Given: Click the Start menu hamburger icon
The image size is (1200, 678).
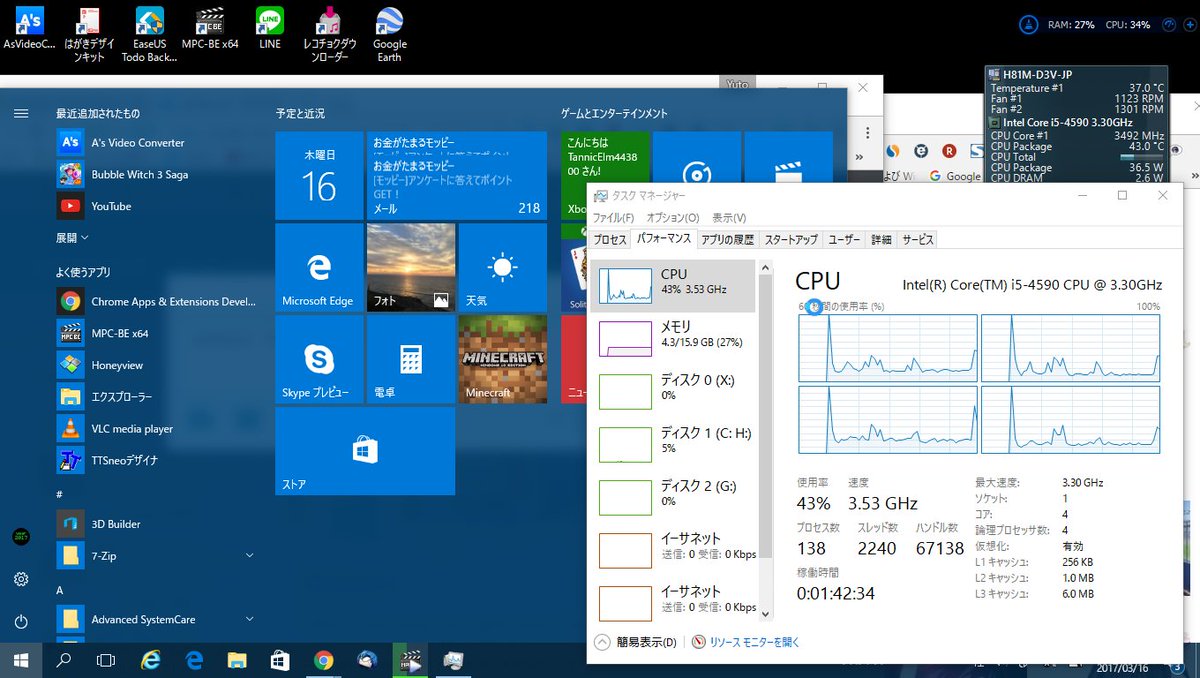Looking at the screenshot, I should click(x=21, y=113).
